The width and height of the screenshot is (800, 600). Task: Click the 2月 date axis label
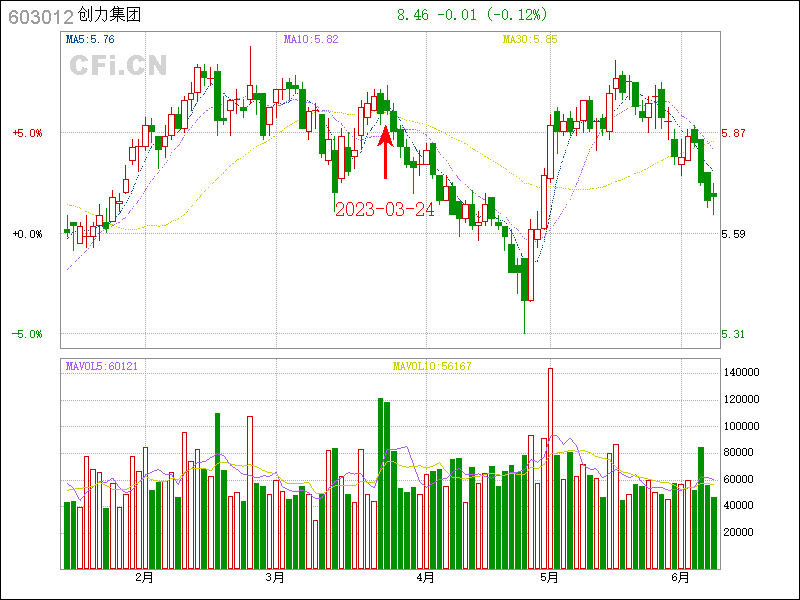pos(144,578)
